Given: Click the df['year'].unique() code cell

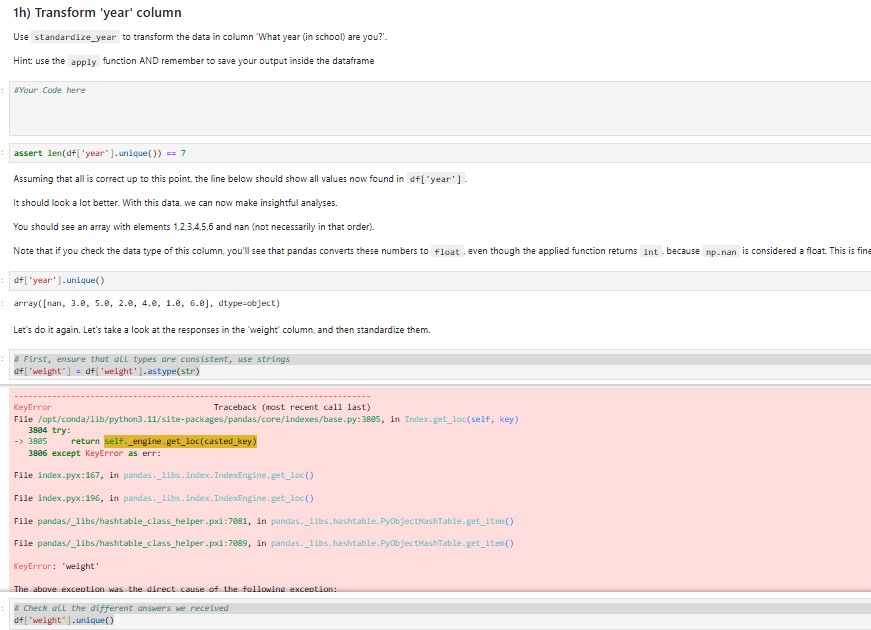Looking at the screenshot, I should (x=440, y=281).
